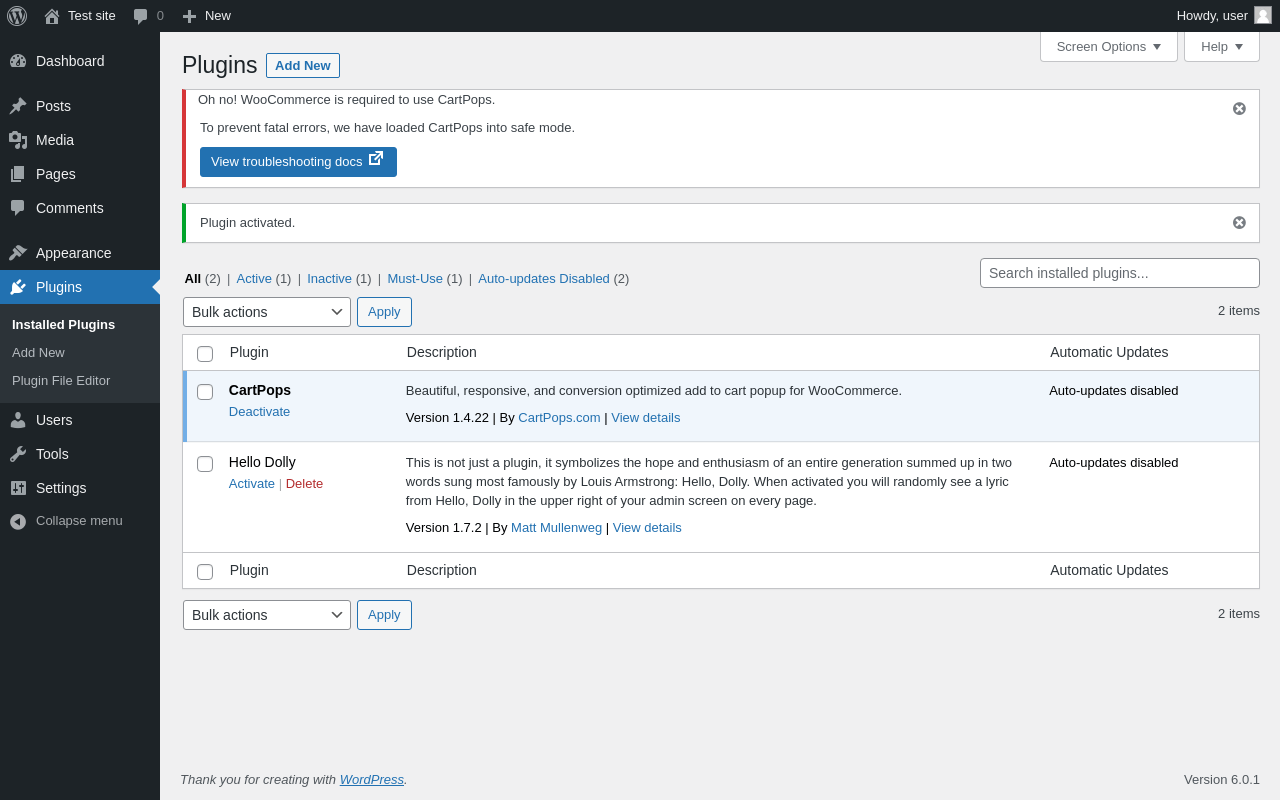Open Plugin File Editor submenu
This screenshot has height=800, width=1280.
point(61,381)
